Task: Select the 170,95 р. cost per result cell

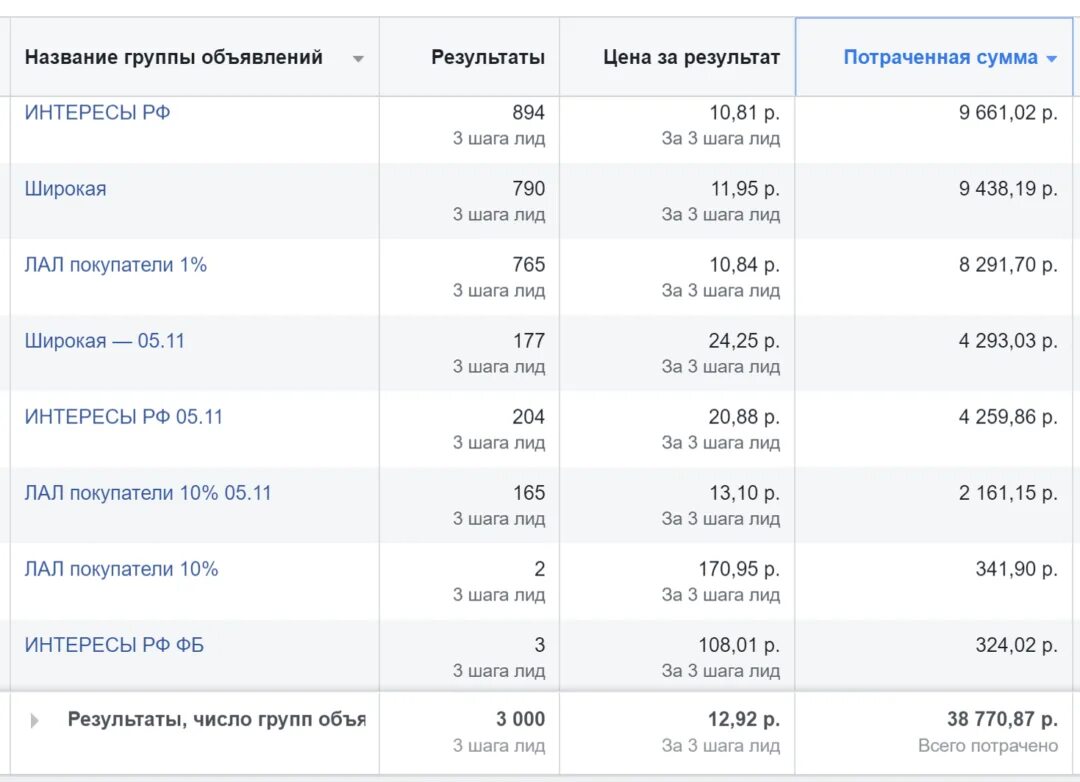Action: click(738, 569)
